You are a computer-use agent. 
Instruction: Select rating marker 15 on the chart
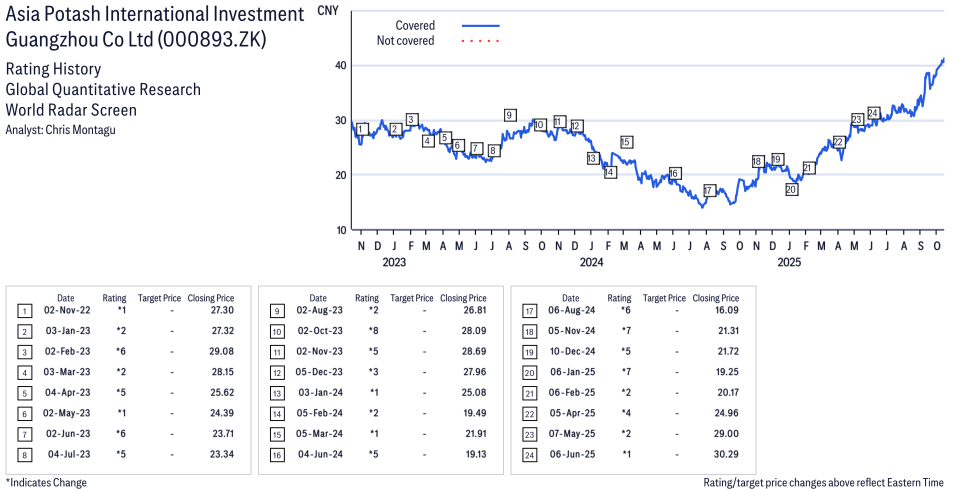pyautogui.click(x=626, y=142)
